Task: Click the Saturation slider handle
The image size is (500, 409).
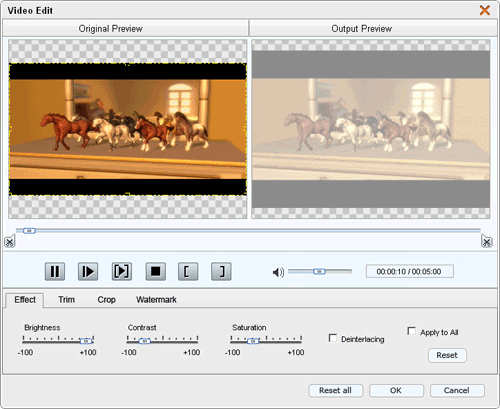Action: (253, 341)
